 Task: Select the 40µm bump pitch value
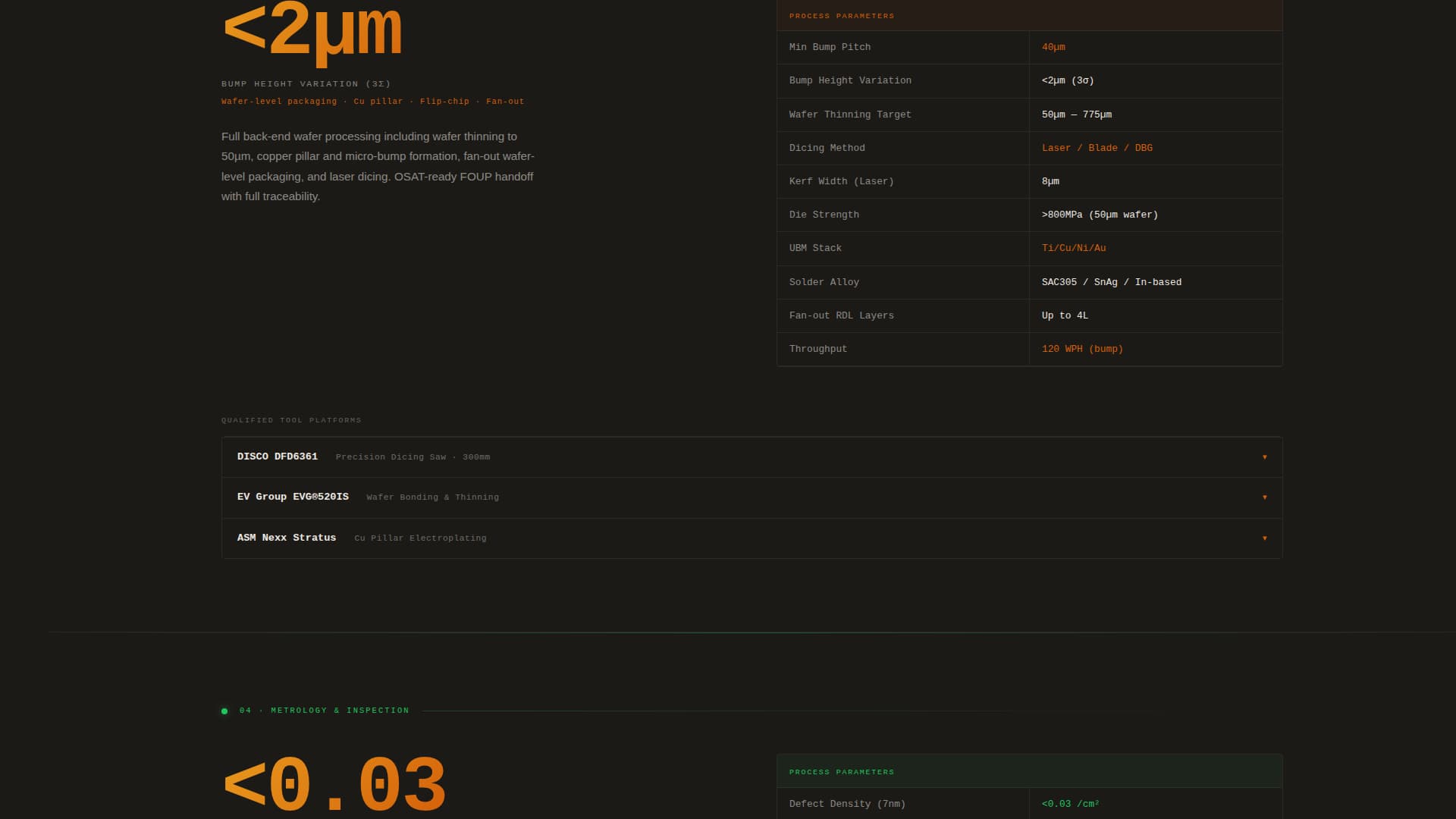tap(1053, 47)
